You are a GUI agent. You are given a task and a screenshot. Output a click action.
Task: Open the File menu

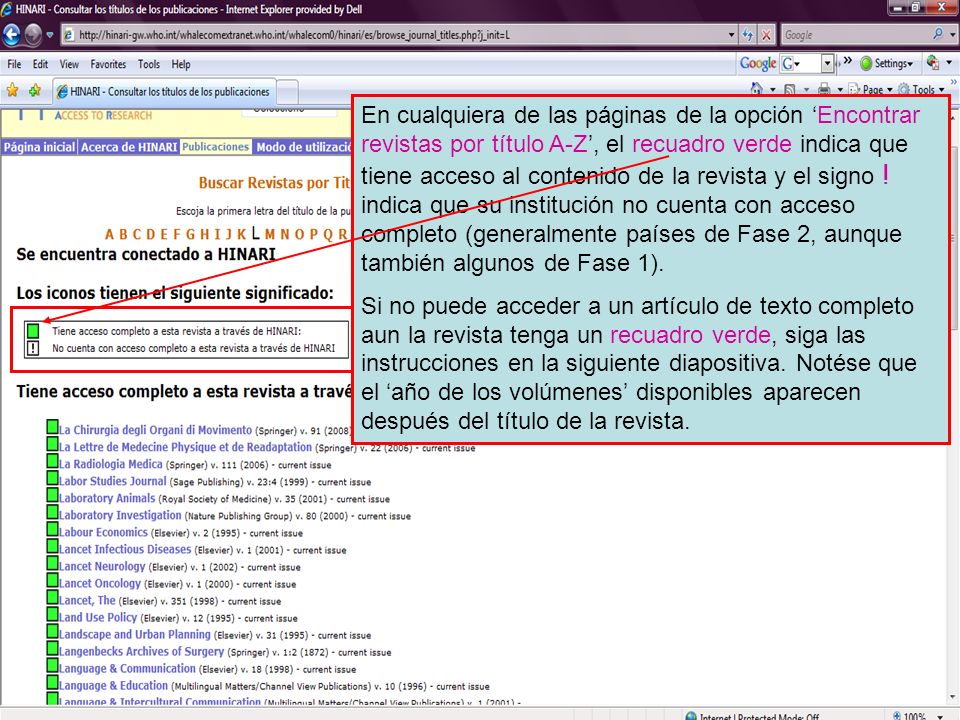coord(14,64)
